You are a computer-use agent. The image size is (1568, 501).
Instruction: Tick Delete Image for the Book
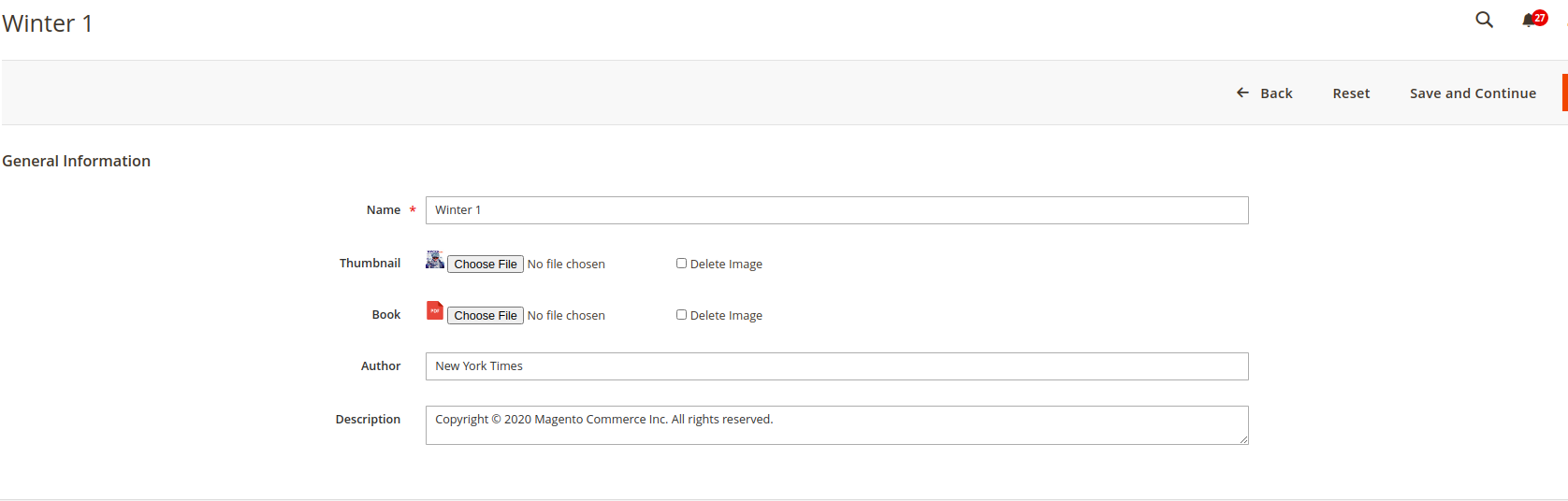[682, 315]
